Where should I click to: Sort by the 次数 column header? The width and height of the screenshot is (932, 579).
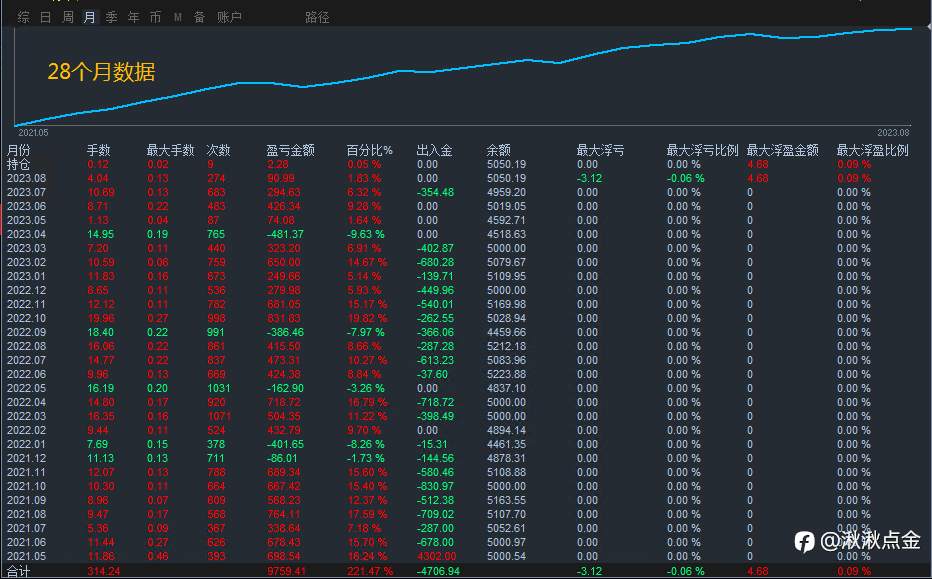(218, 150)
